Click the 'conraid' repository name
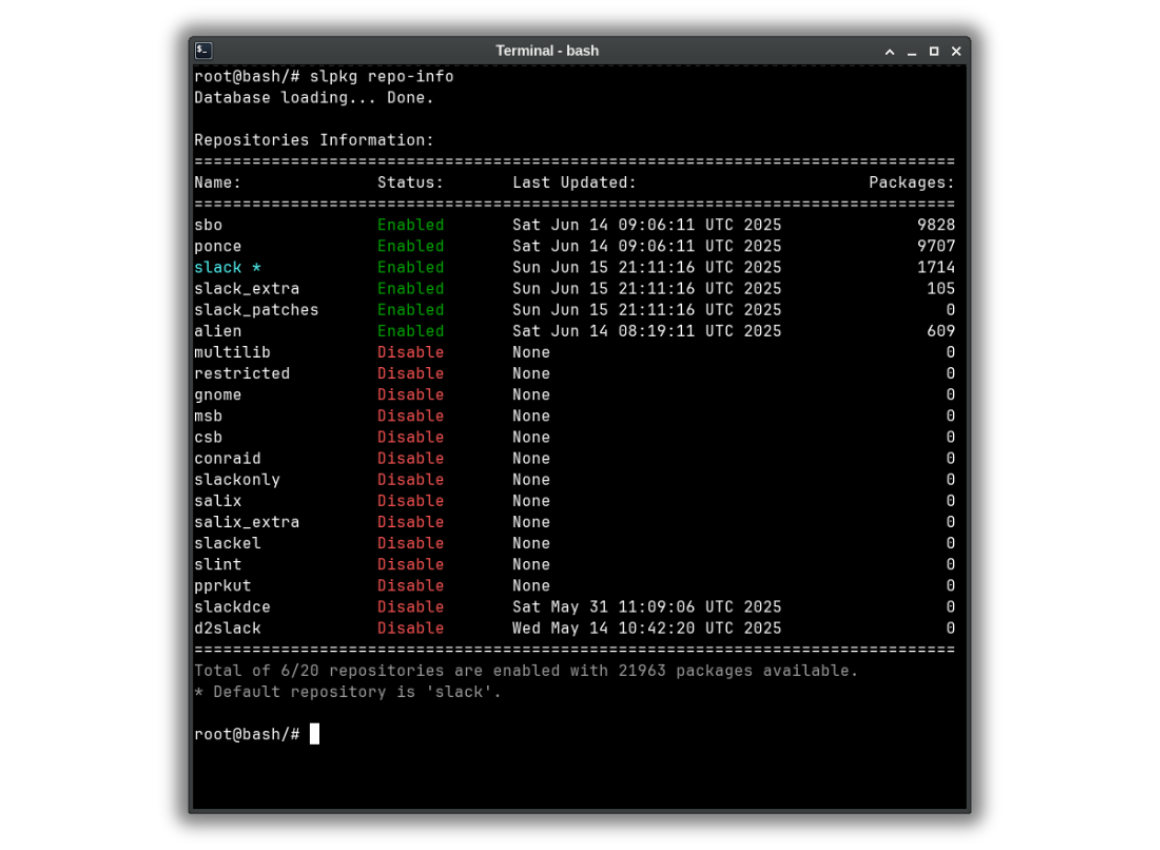This screenshot has width=1160, height=850. [227, 459]
